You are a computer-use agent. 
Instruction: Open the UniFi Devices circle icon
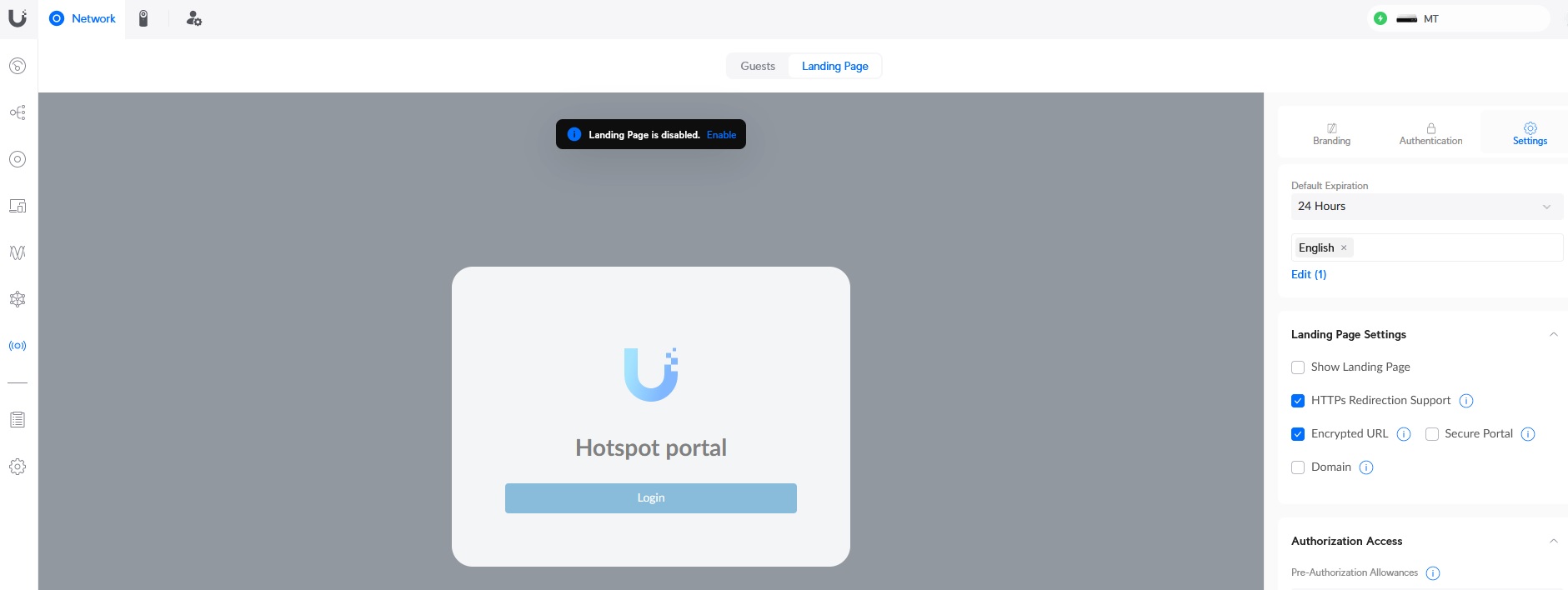coord(18,159)
